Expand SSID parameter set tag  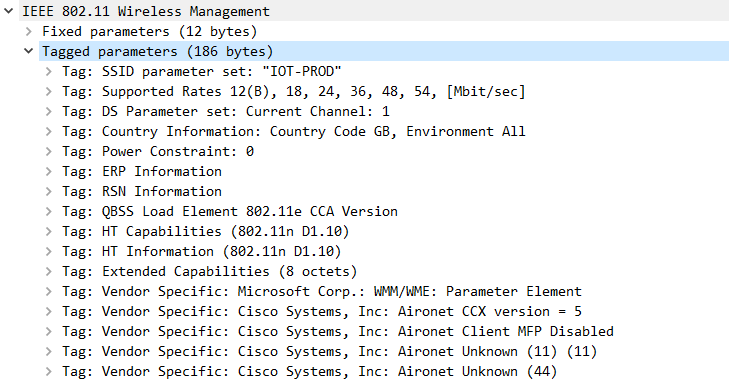48,71
